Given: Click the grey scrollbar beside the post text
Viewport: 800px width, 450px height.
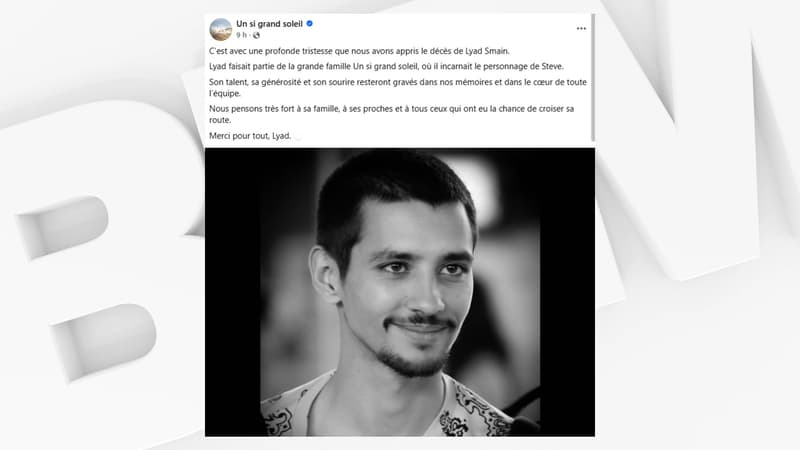Looking at the screenshot, I should (593, 78).
